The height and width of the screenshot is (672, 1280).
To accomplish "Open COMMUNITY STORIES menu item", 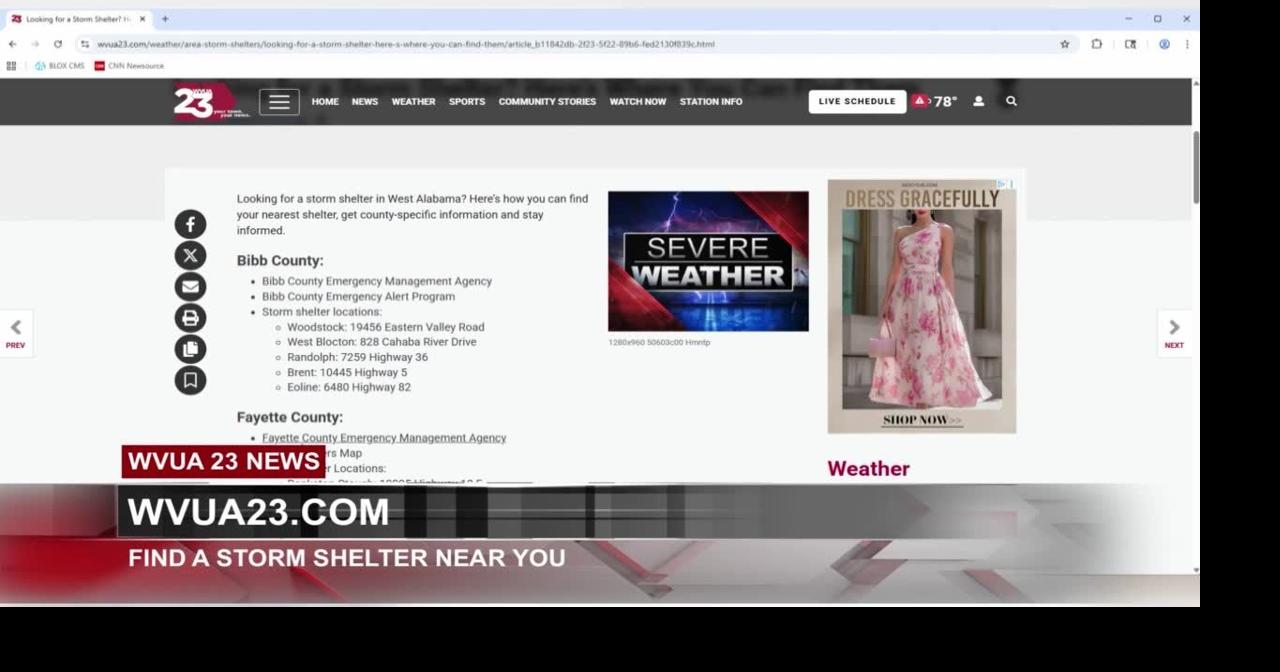I will point(547,102).
